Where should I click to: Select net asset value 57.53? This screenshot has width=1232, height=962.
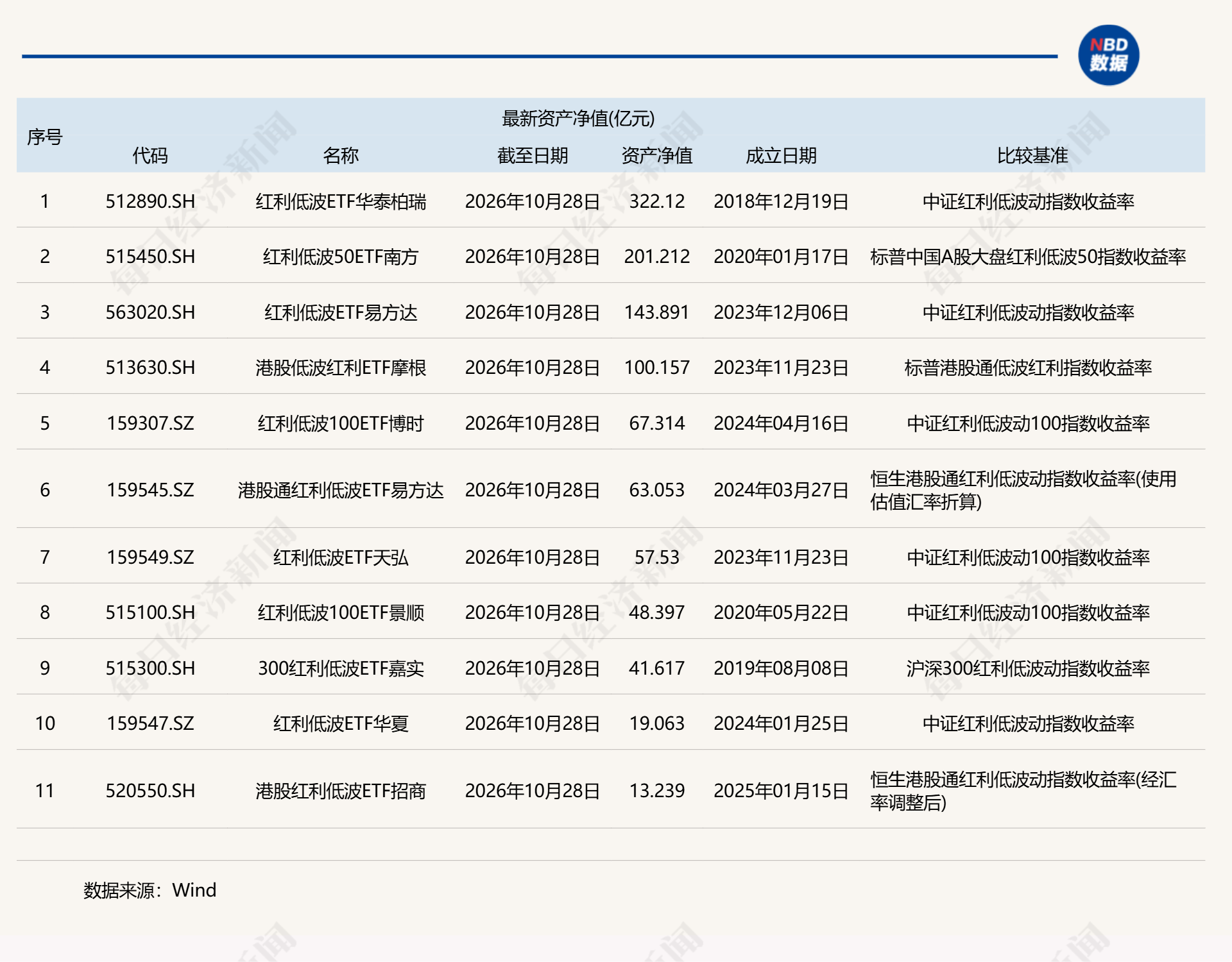(x=657, y=557)
